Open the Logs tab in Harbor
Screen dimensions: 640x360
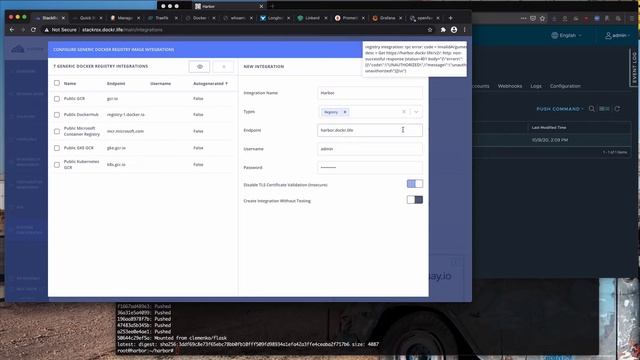tap(536, 86)
